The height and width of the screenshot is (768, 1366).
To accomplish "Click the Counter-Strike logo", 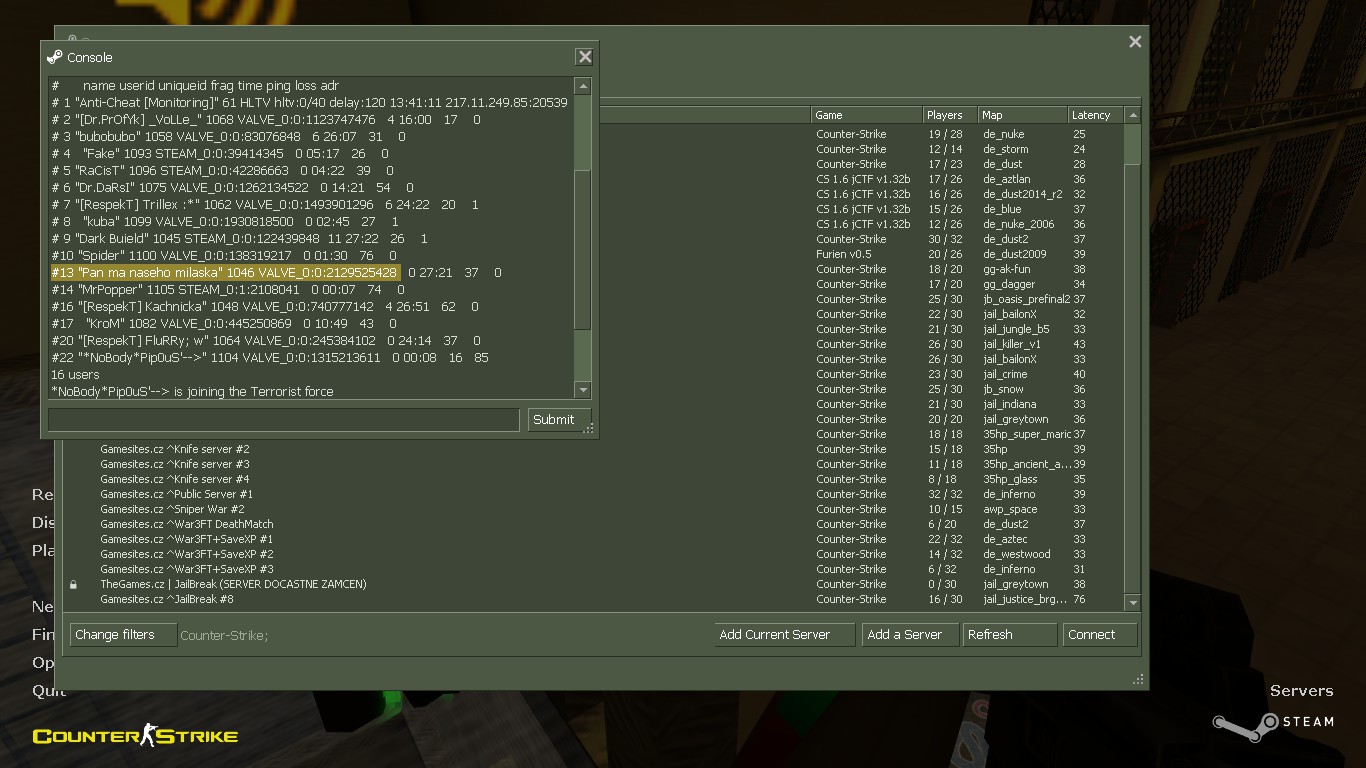I will pyautogui.click(x=135, y=736).
